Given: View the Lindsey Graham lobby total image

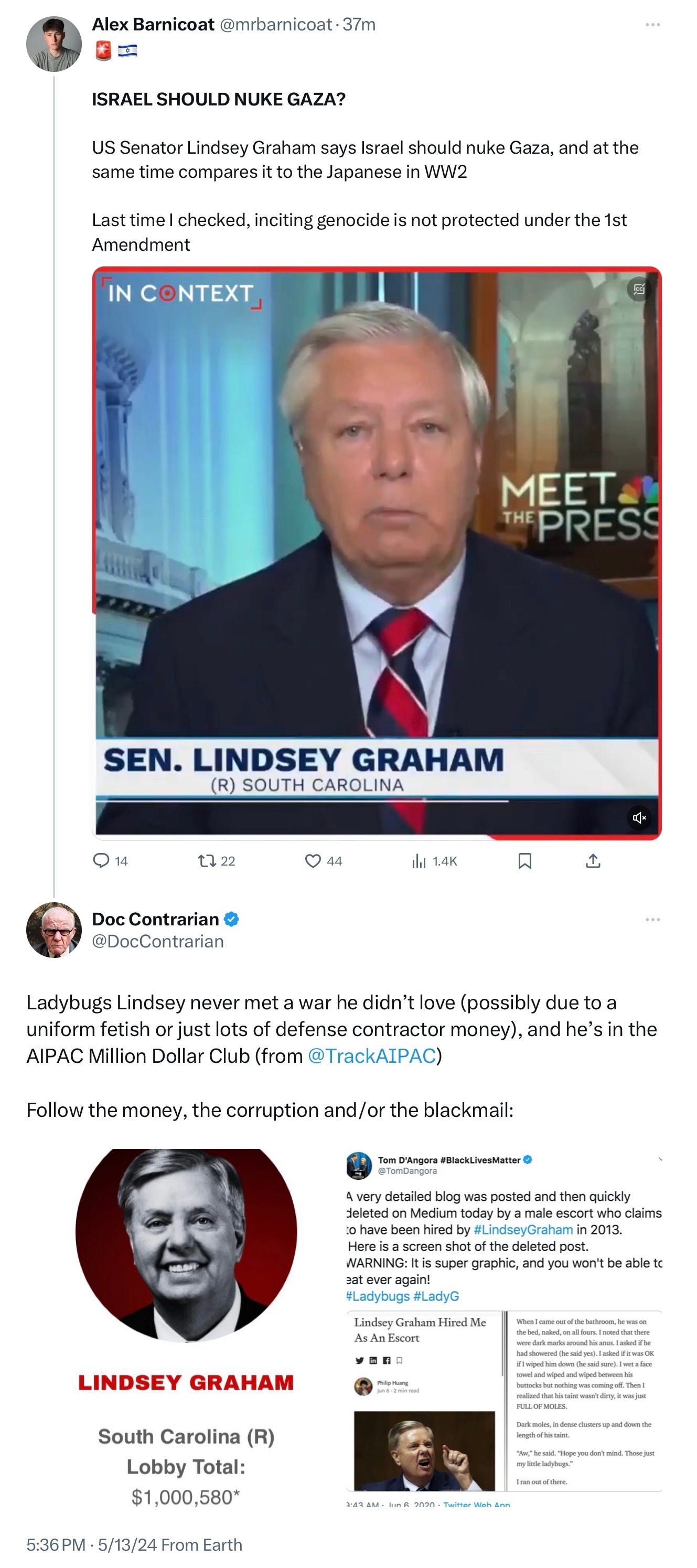Looking at the screenshot, I should click(186, 1327).
